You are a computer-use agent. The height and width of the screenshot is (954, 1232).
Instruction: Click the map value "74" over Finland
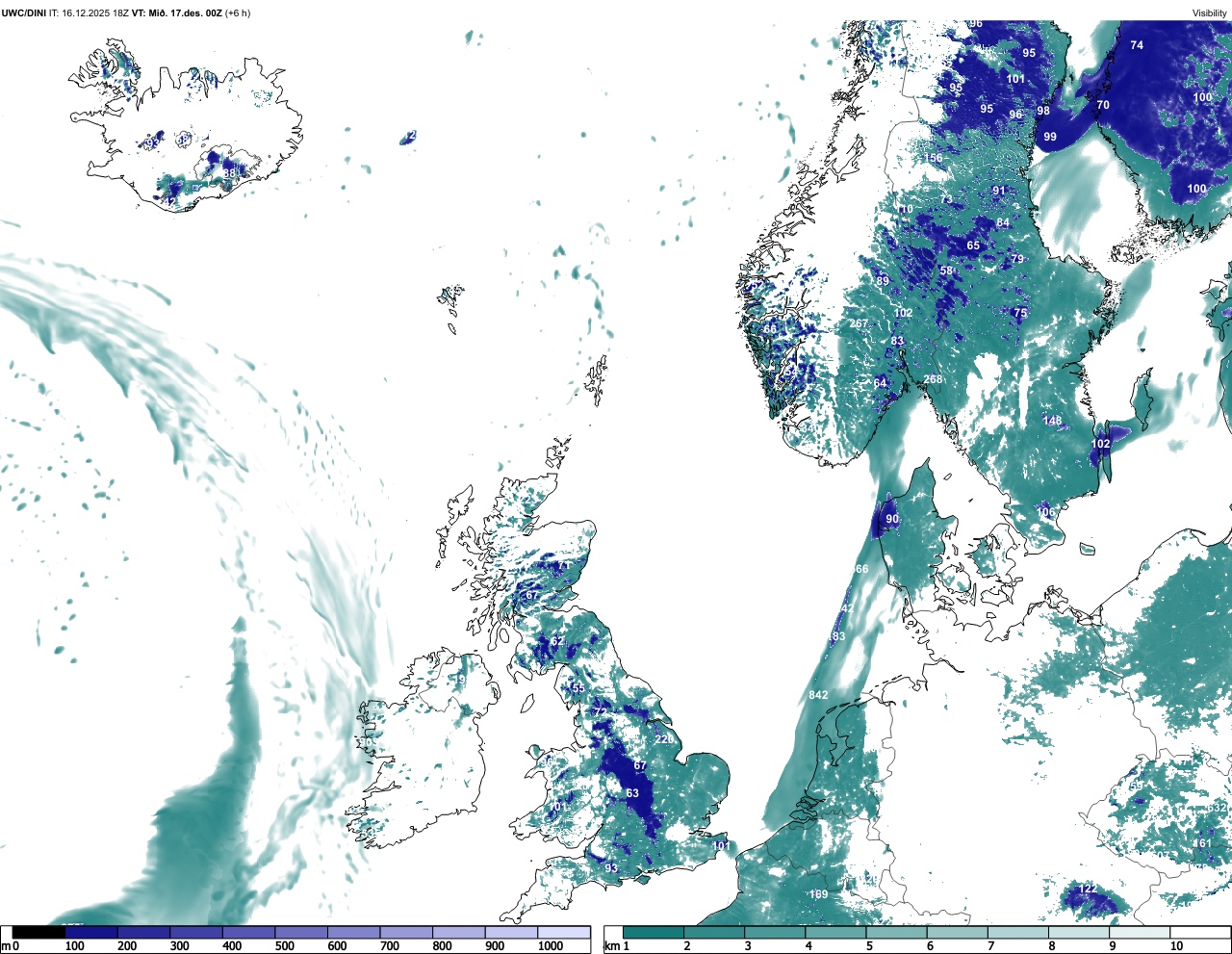[1137, 45]
